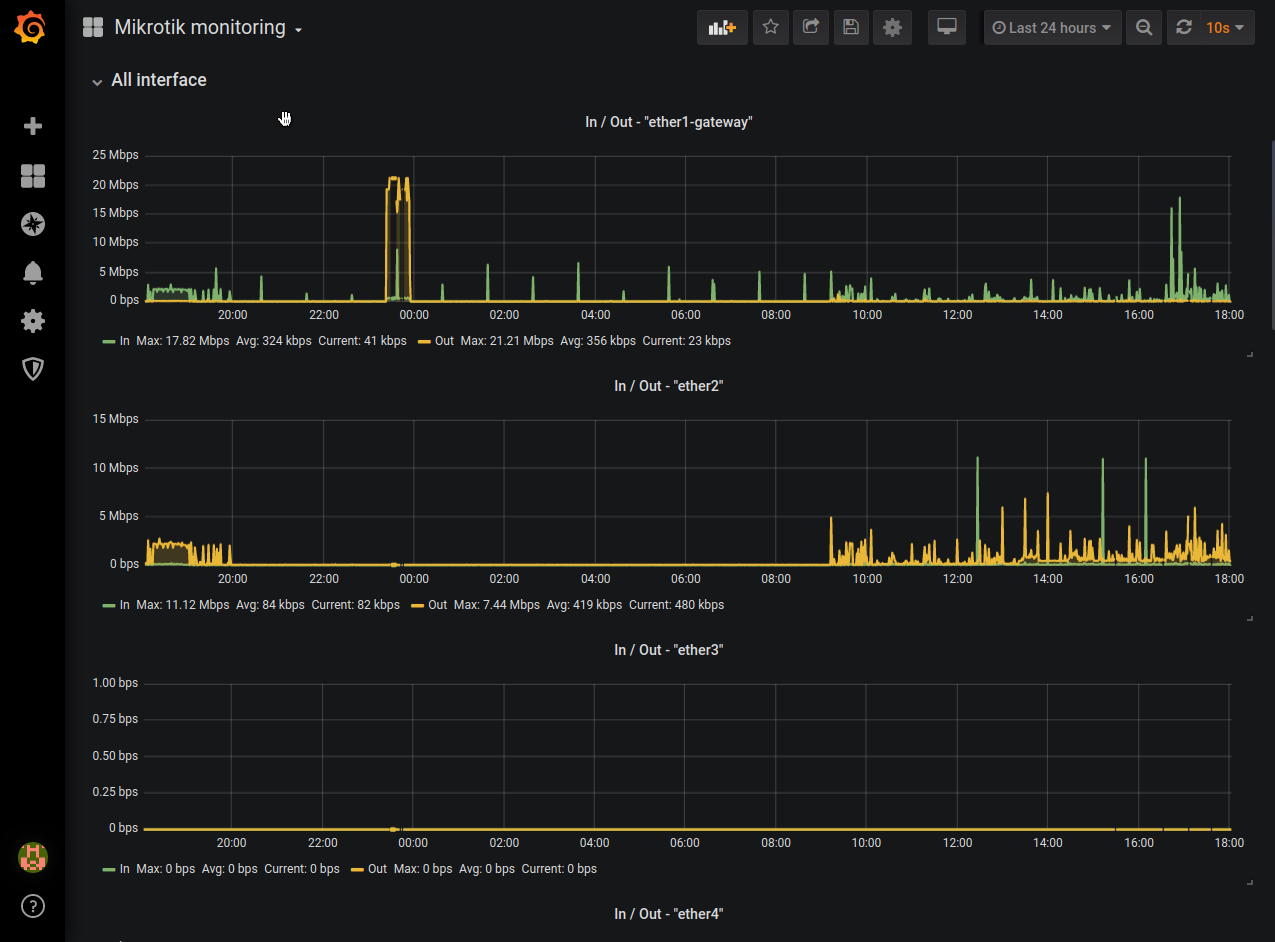The image size is (1275, 942).
Task: Pick color via ether1-gateway In green swatch
Action: (109, 341)
